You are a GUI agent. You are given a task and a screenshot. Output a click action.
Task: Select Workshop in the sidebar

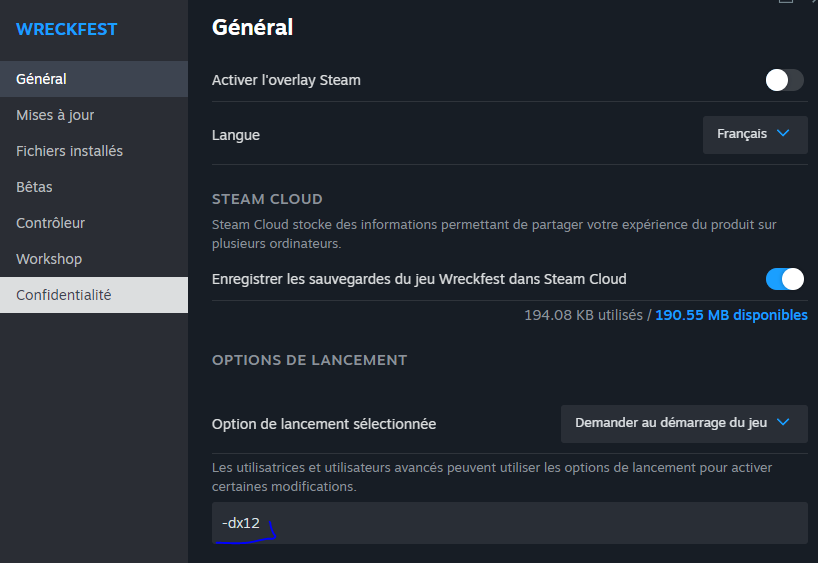click(49, 259)
